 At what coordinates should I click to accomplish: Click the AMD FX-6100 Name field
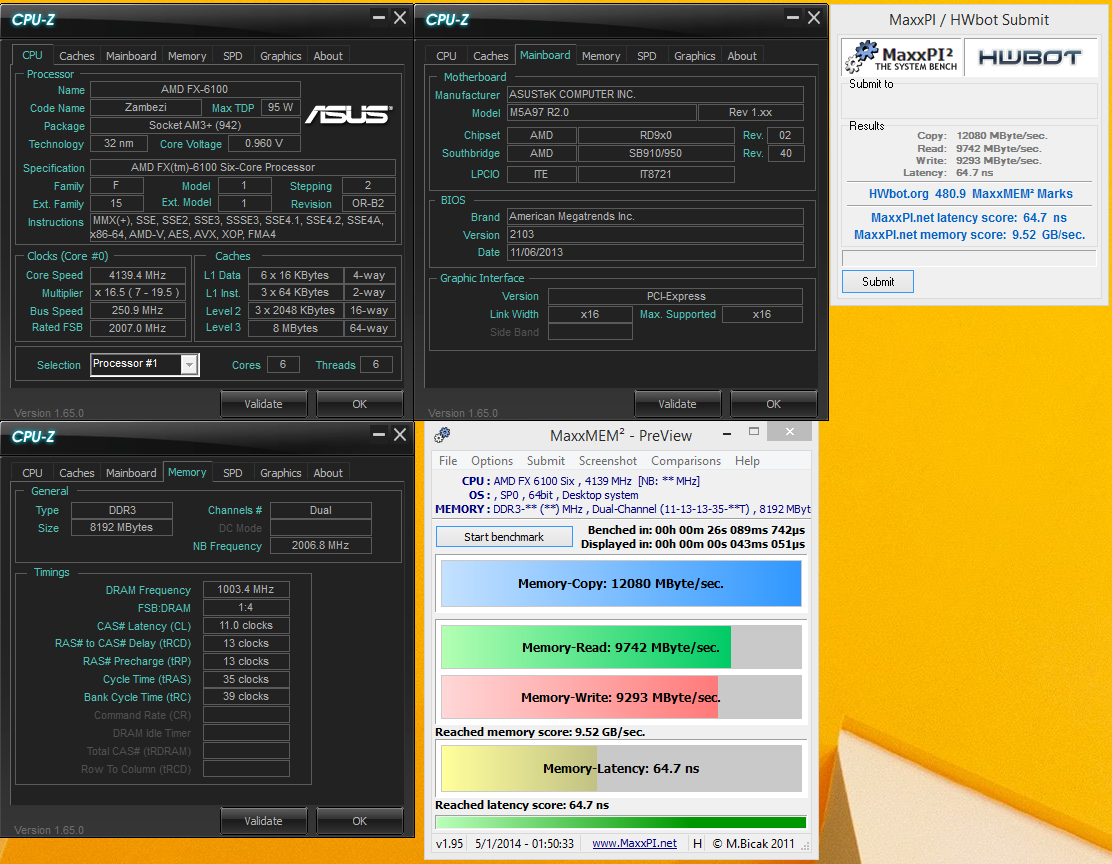pyautogui.click(x=195, y=89)
